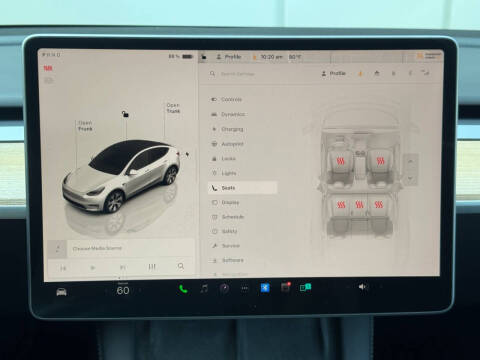Skip to next track
This screenshot has width=480, height=360.
123,267
